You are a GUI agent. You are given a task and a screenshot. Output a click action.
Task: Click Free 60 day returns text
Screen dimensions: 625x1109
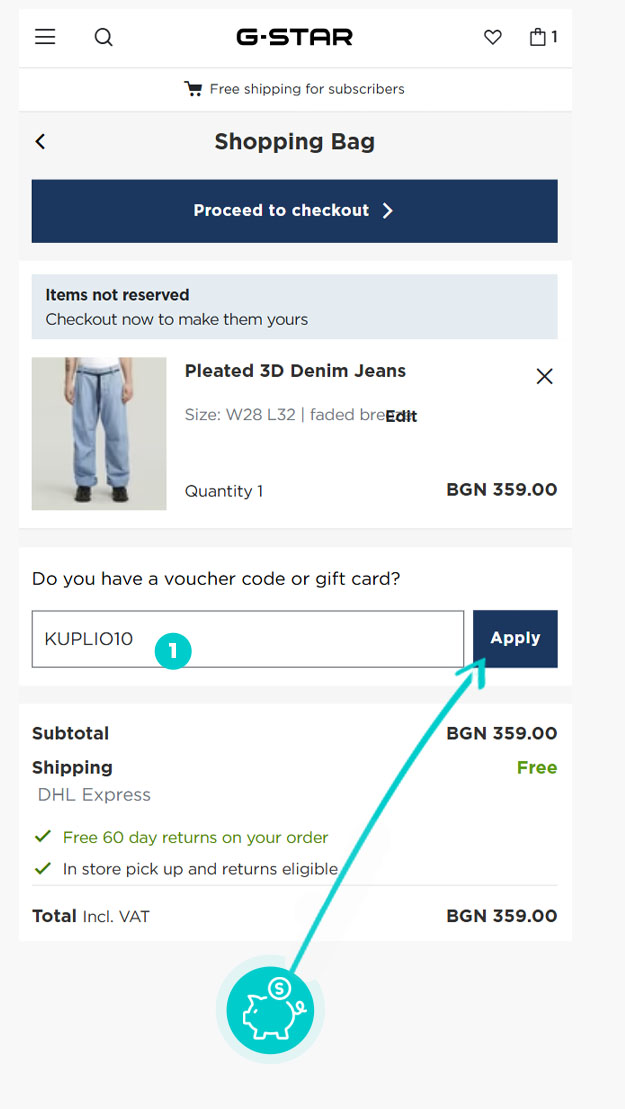(195, 837)
